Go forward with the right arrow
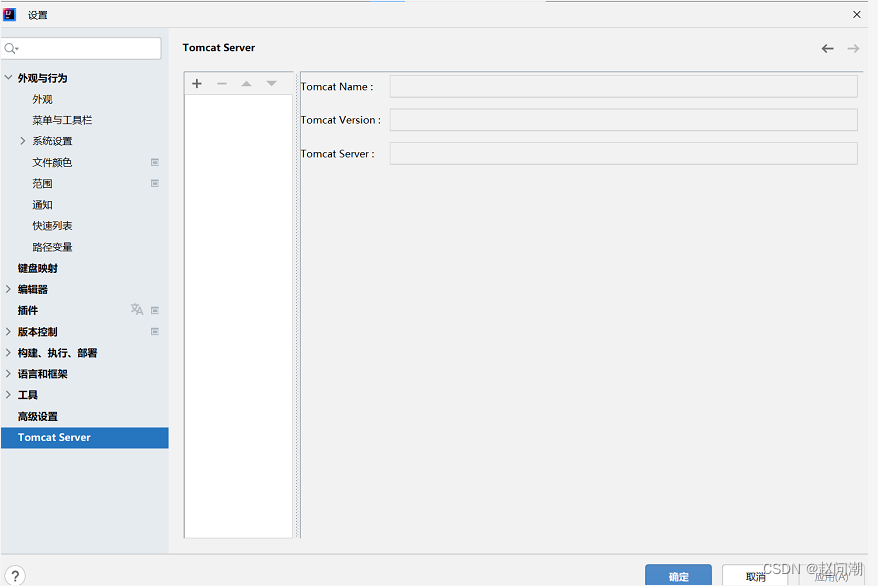 point(853,49)
